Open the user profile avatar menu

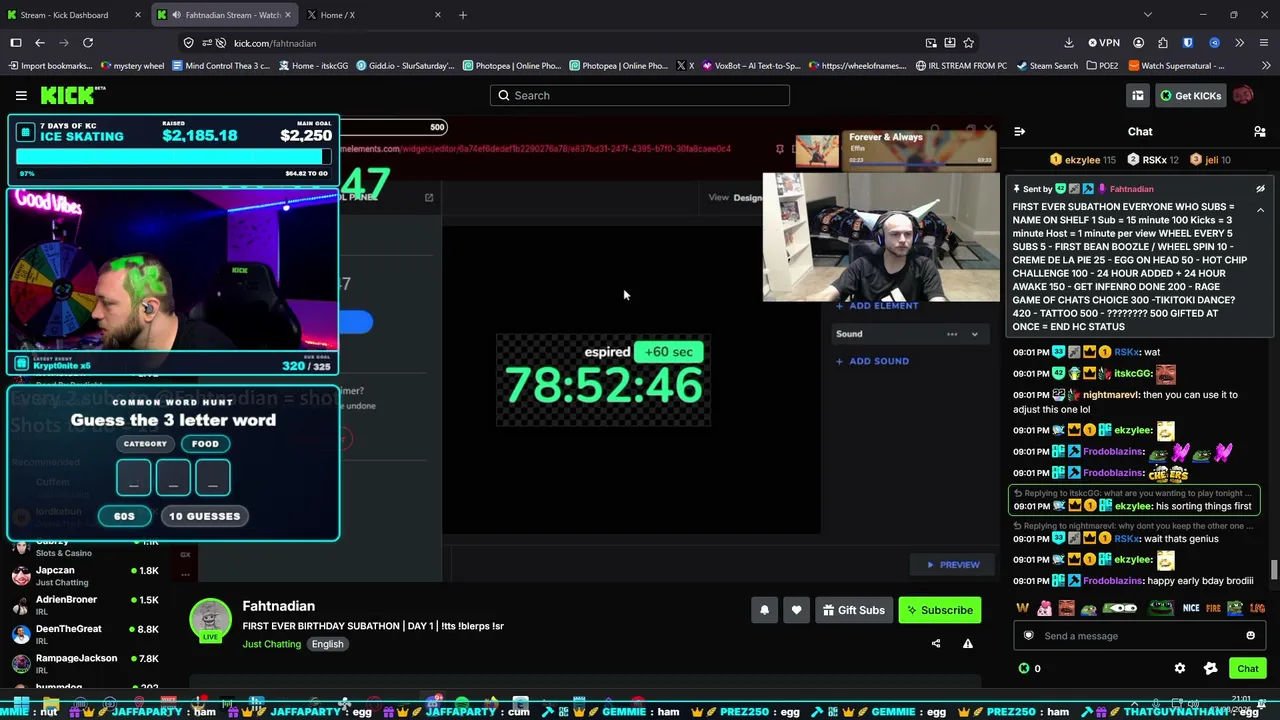pyautogui.click(x=1243, y=95)
